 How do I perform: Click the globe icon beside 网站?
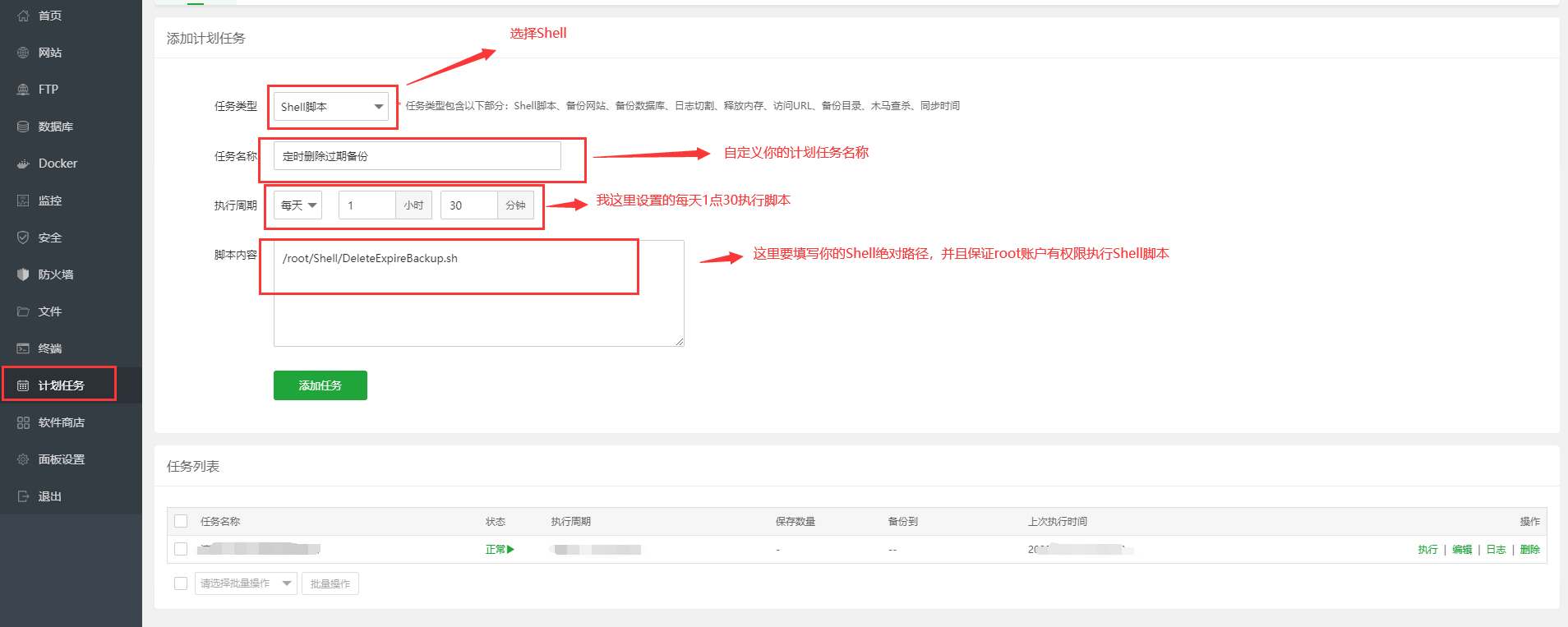[x=23, y=53]
